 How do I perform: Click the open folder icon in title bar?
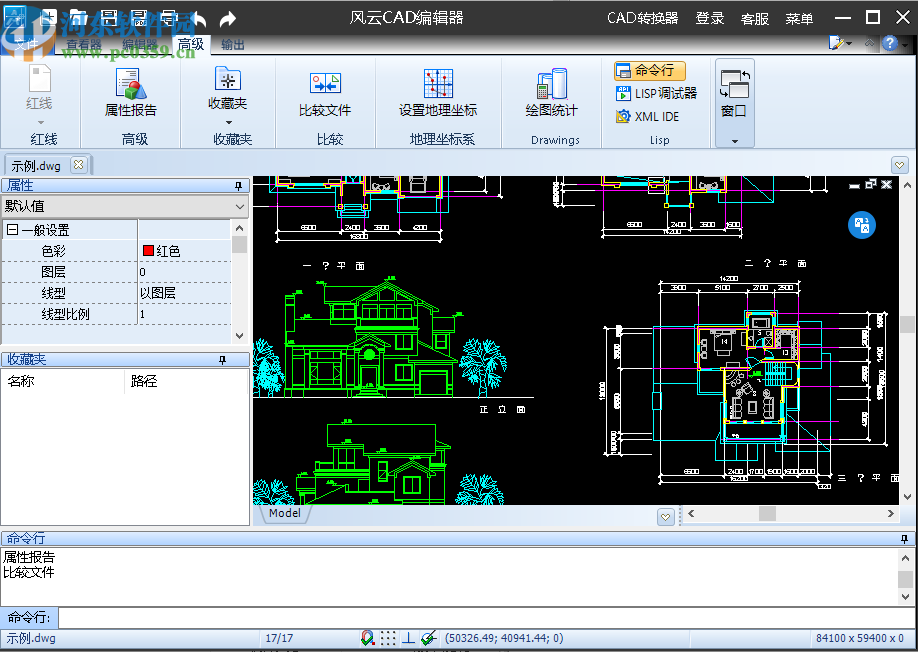78,18
